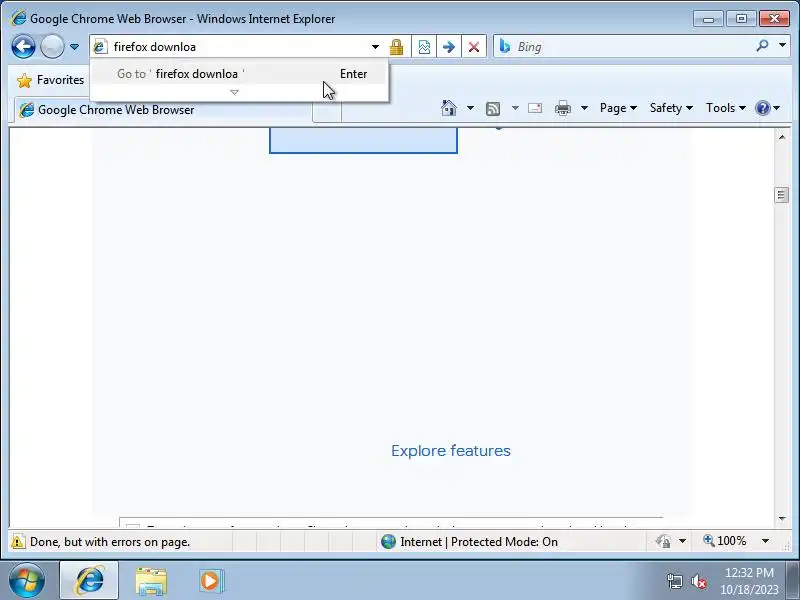Stop loading with the red X
Viewport: 800px width, 600px height.
(474, 47)
